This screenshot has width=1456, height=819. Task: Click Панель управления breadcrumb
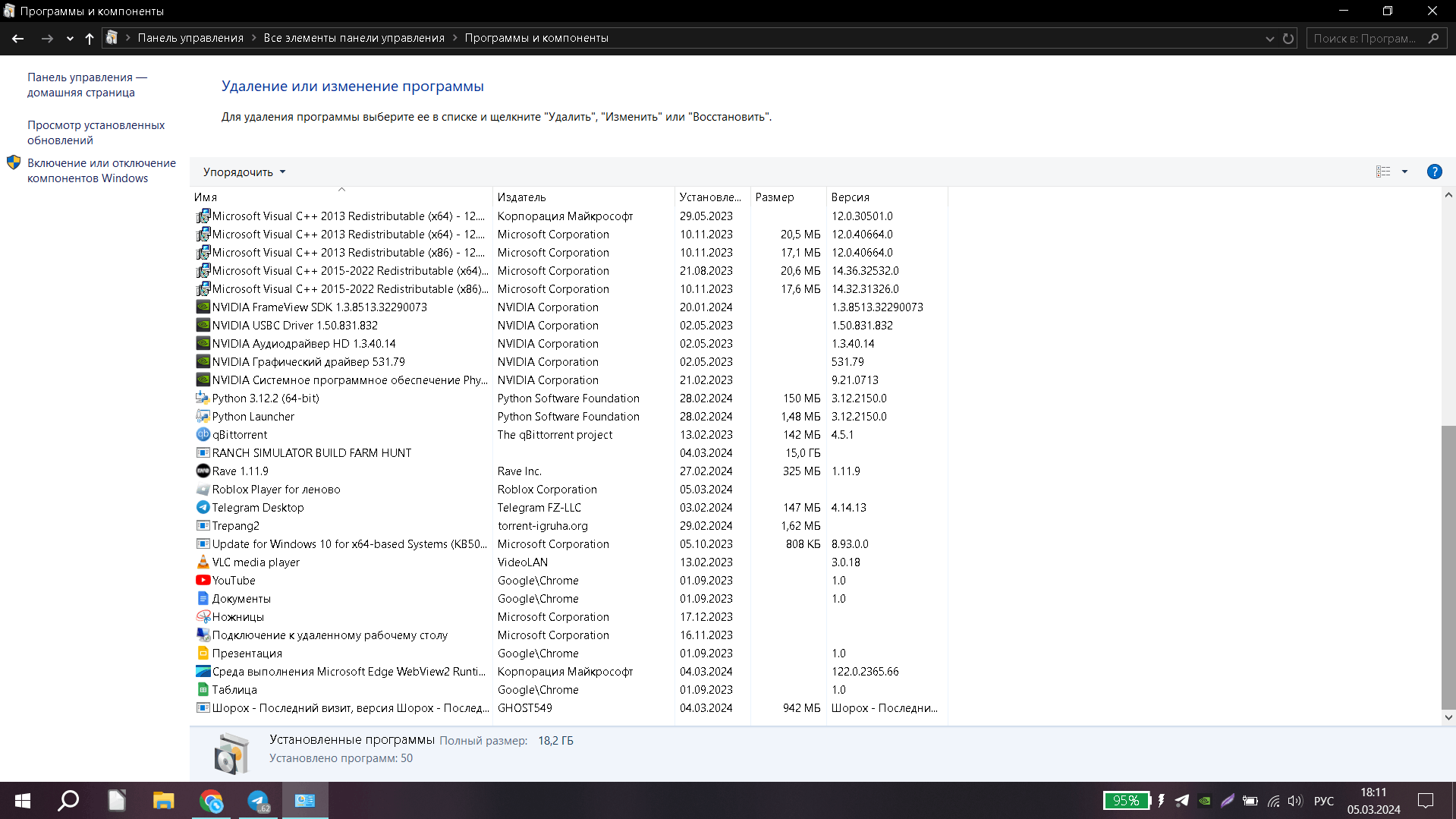pyautogui.click(x=190, y=38)
